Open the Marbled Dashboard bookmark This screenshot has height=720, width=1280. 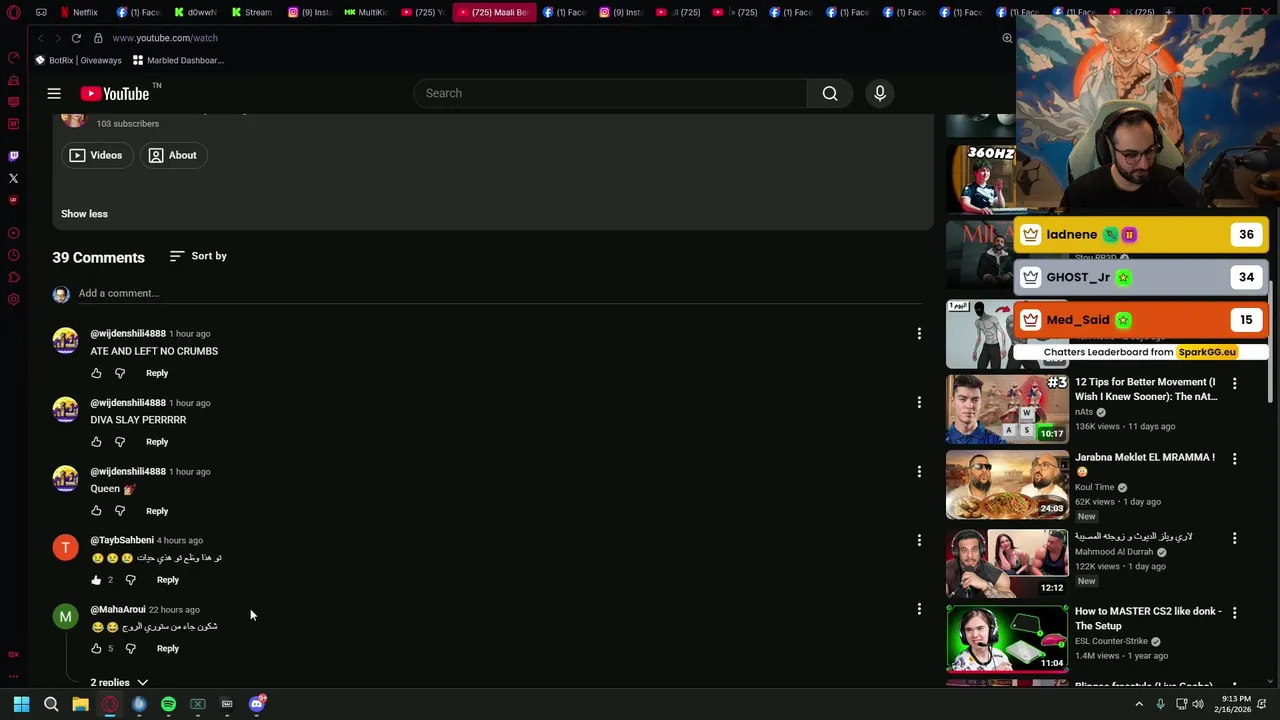[x=178, y=60]
